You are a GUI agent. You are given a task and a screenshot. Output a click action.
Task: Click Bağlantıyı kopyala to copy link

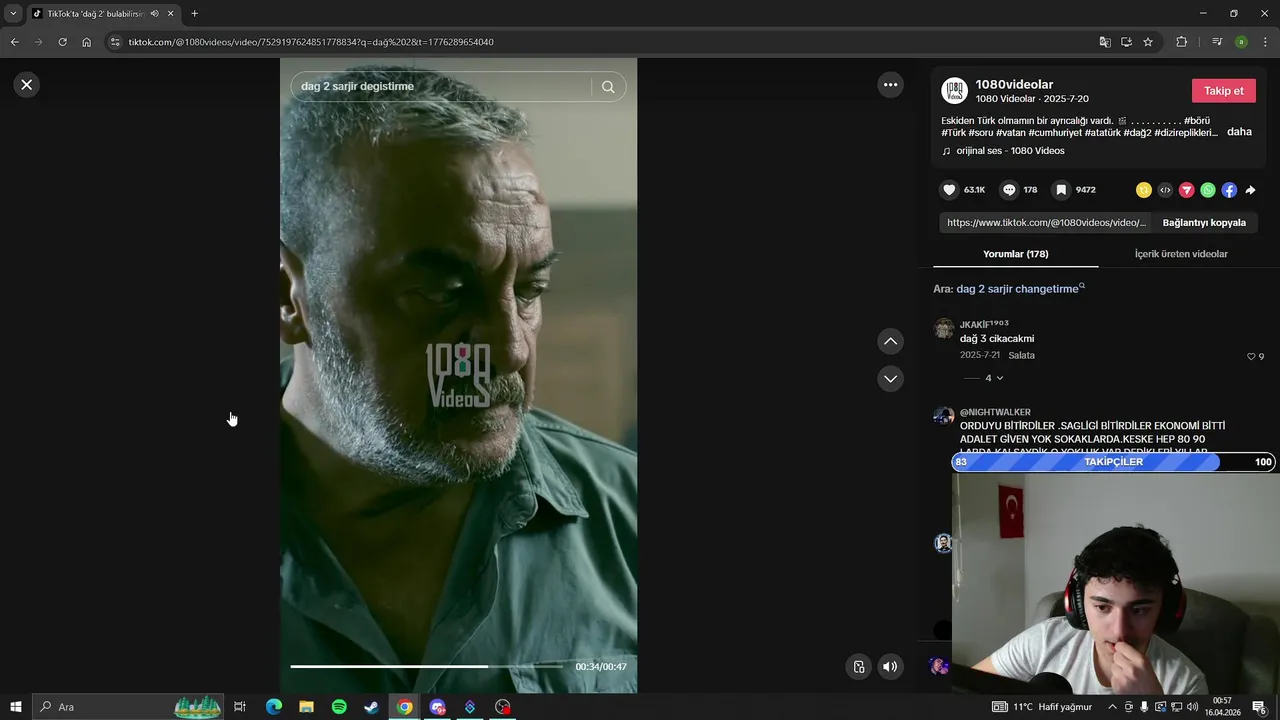pos(1204,223)
